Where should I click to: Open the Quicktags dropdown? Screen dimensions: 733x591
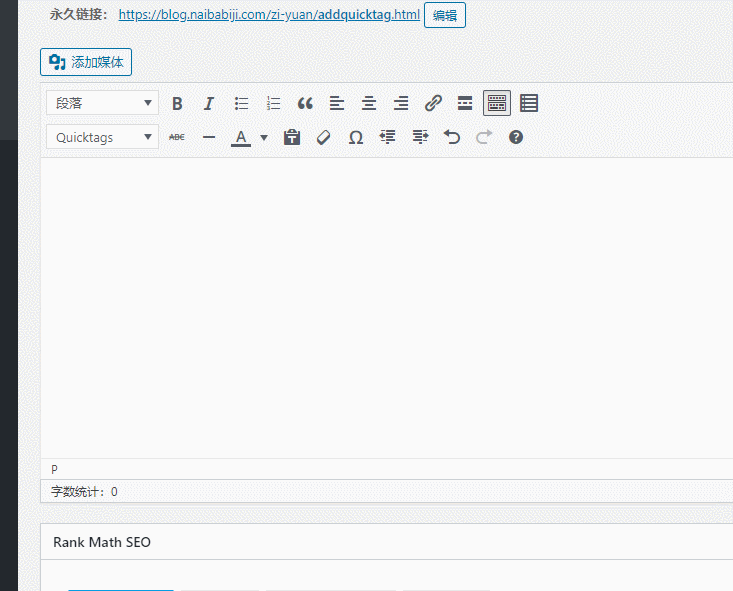[102, 137]
